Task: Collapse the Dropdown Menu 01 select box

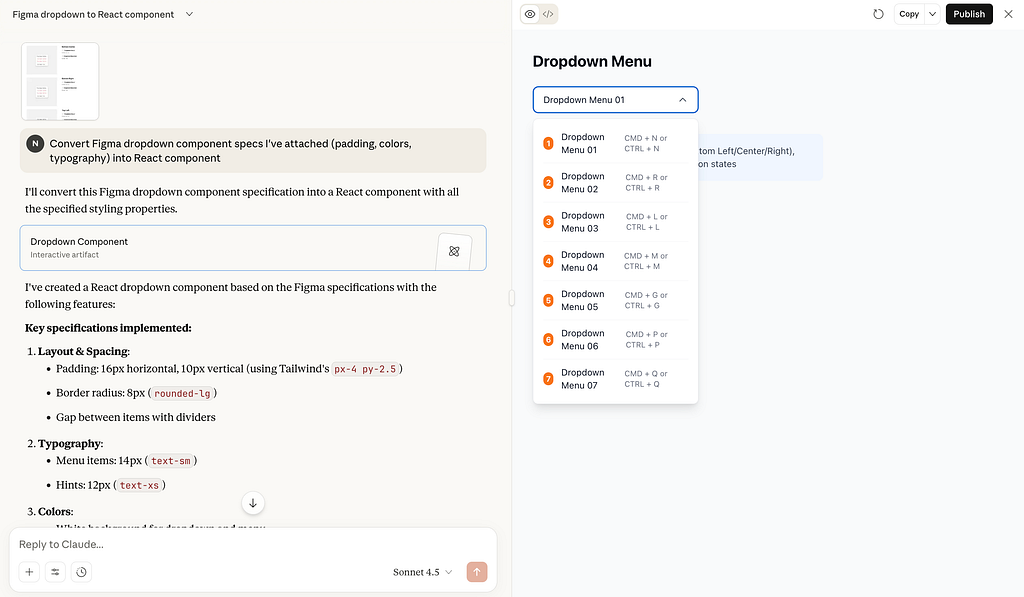Action: pyautogui.click(x=615, y=100)
